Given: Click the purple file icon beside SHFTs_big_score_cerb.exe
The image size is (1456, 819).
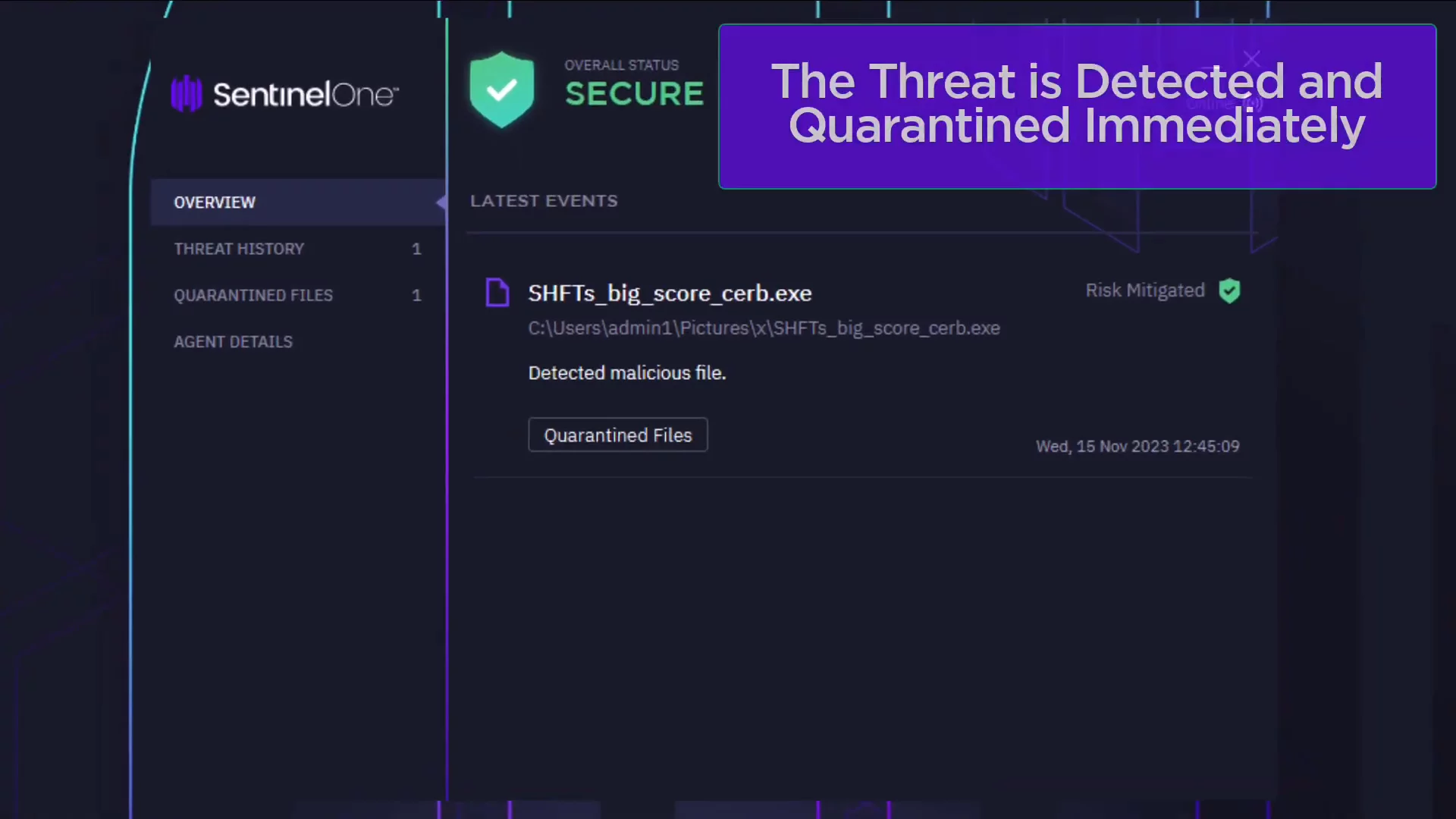Looking at the screenshot, I should (x=497, y=293).
